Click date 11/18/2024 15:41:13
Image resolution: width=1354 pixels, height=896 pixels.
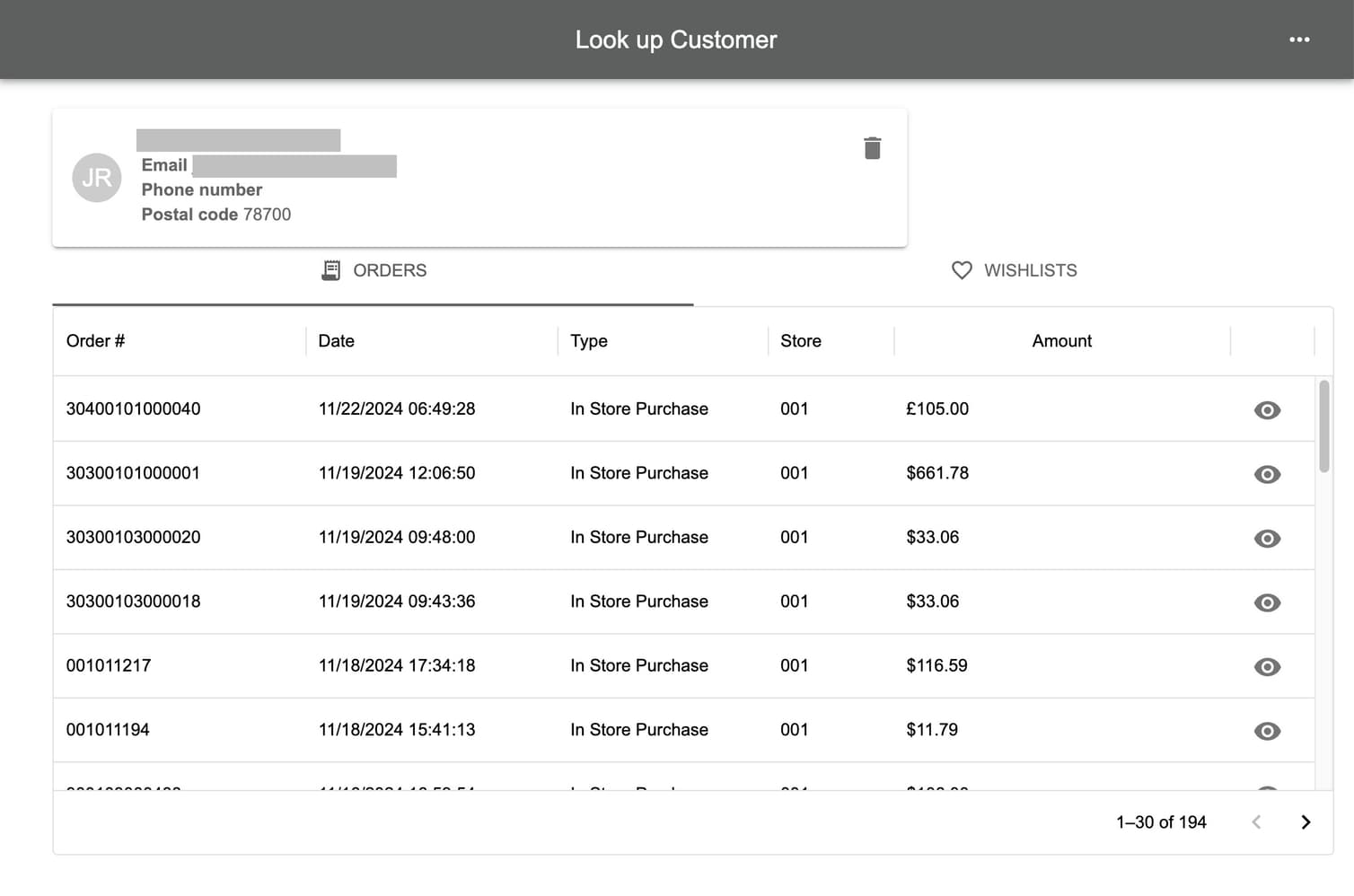click(397, 730)
